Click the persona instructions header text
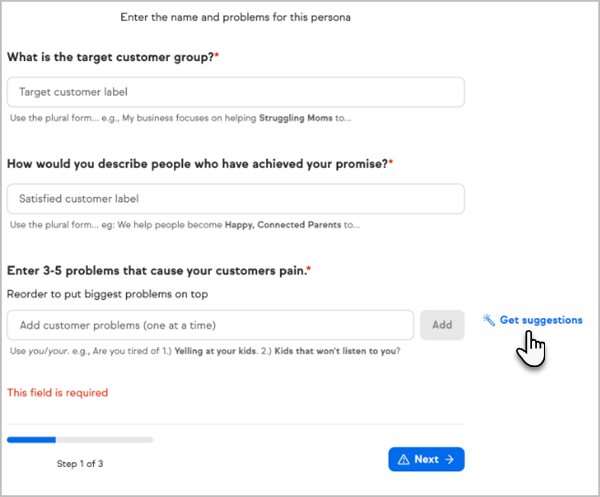Image resolution: width=600 pixels, height=497 pixels. [235, 17]
